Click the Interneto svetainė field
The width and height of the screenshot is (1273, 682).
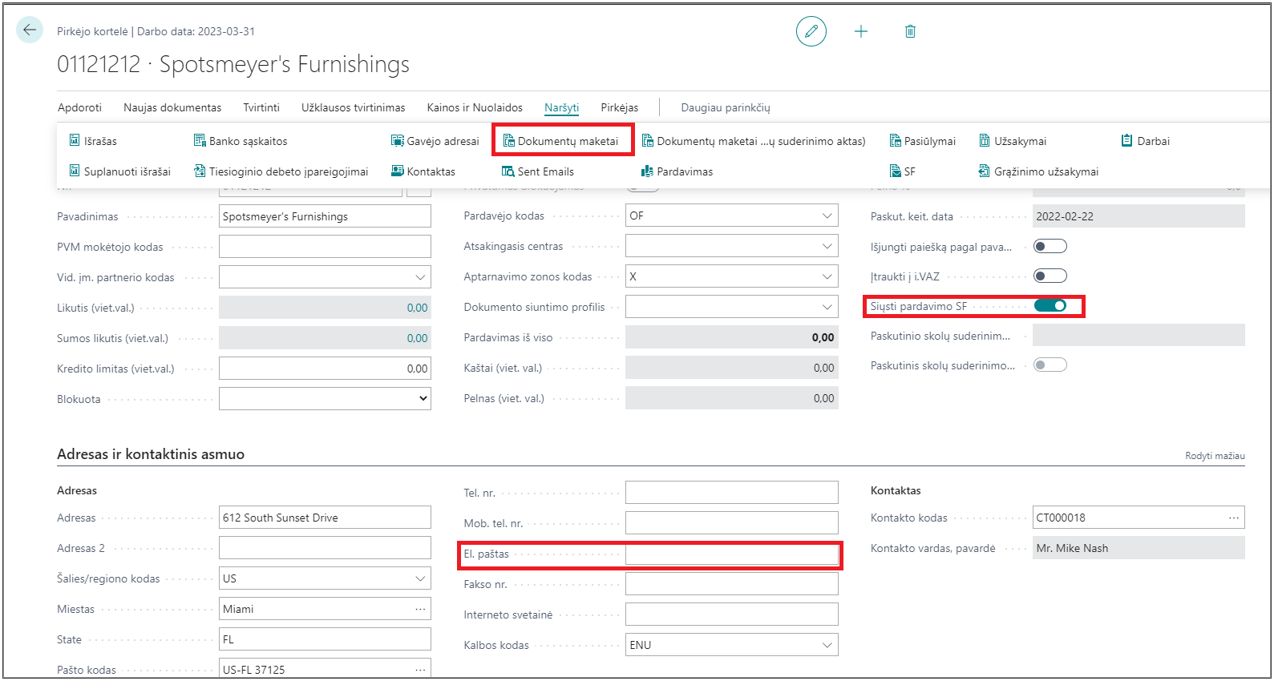click(731, 614)
